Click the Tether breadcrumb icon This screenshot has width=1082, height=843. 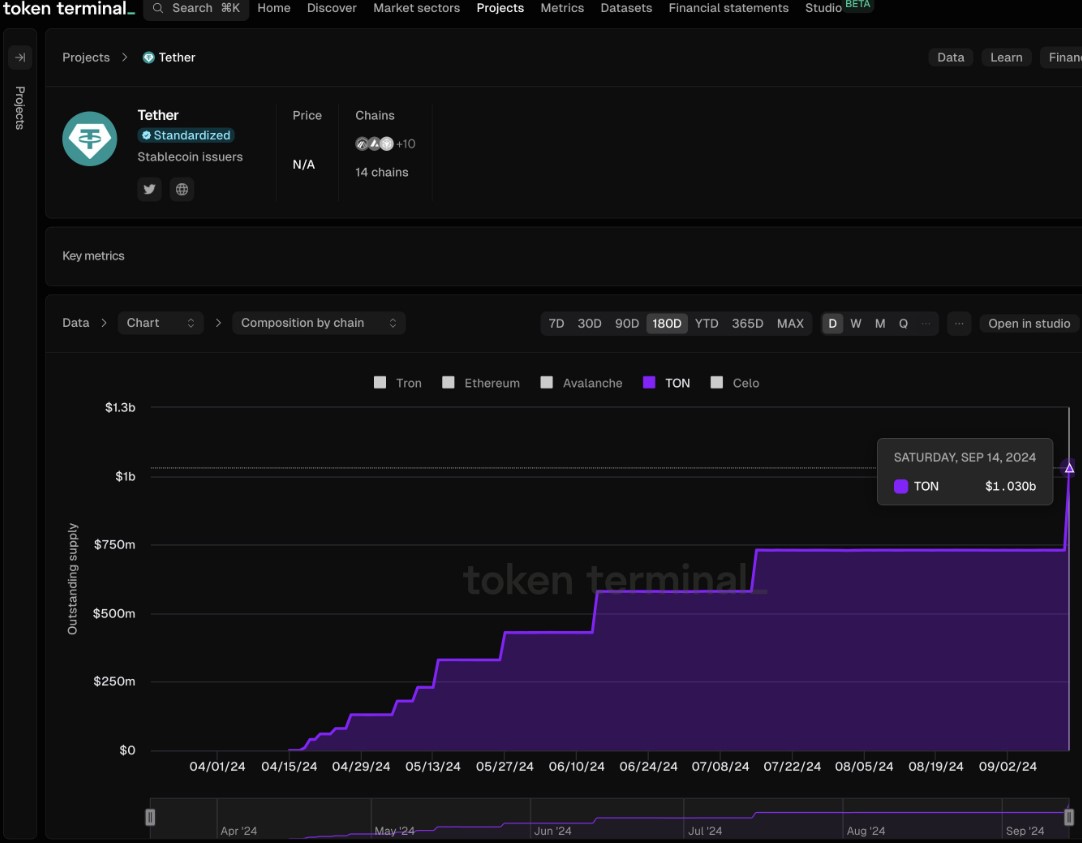(x=148, y=57)
